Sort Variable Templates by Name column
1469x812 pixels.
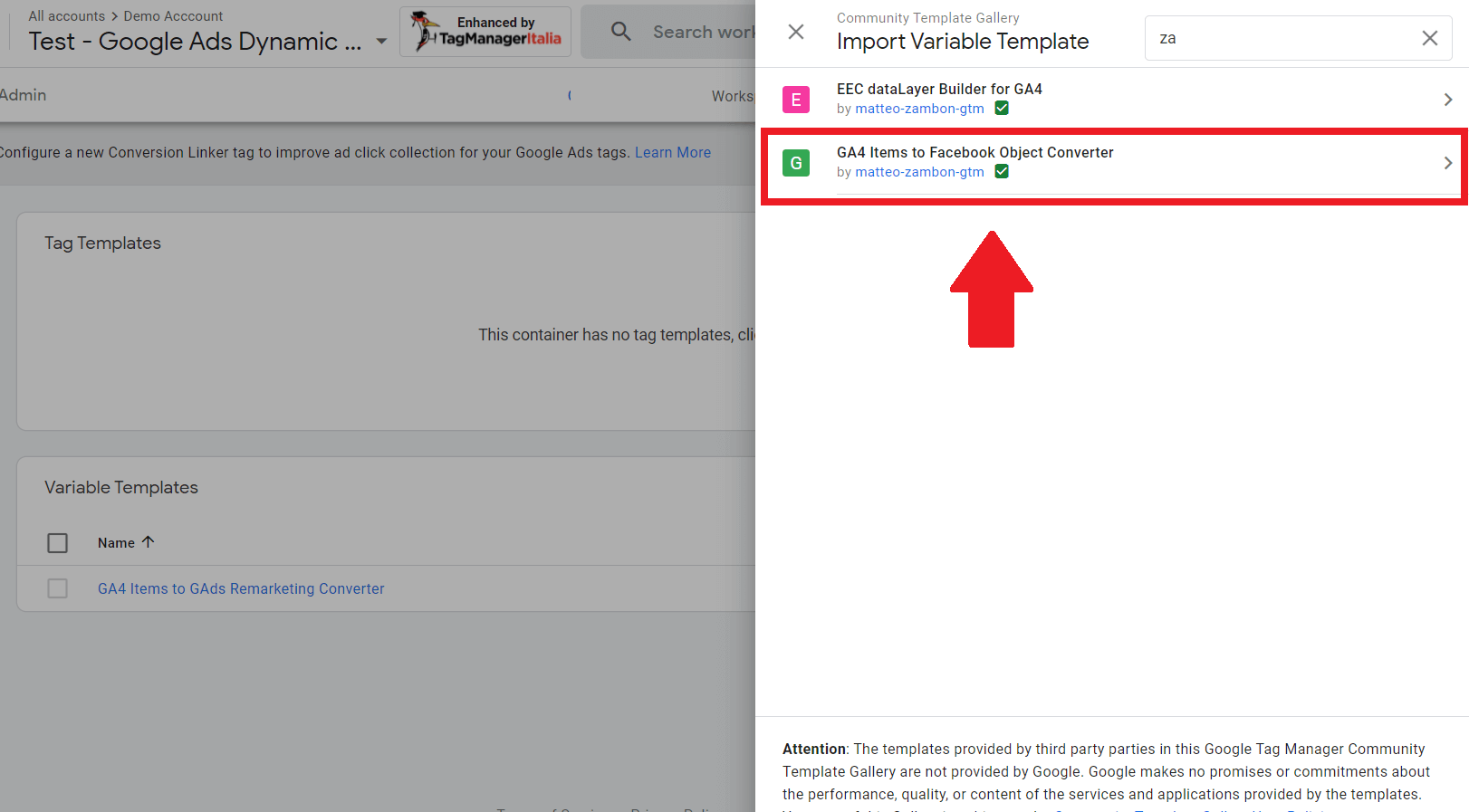126,542
